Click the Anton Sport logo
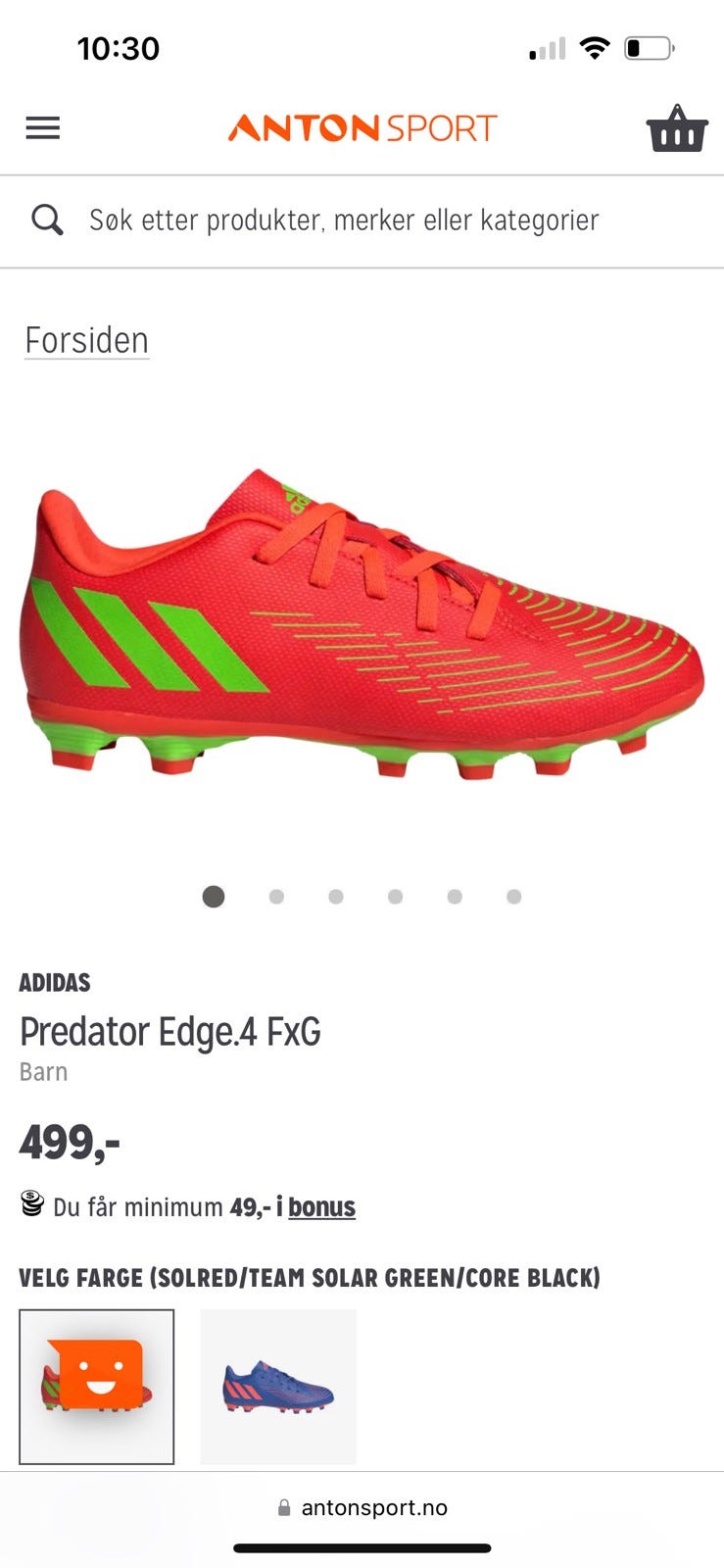Screen dimensions: 724x1568 coord(362,128)
